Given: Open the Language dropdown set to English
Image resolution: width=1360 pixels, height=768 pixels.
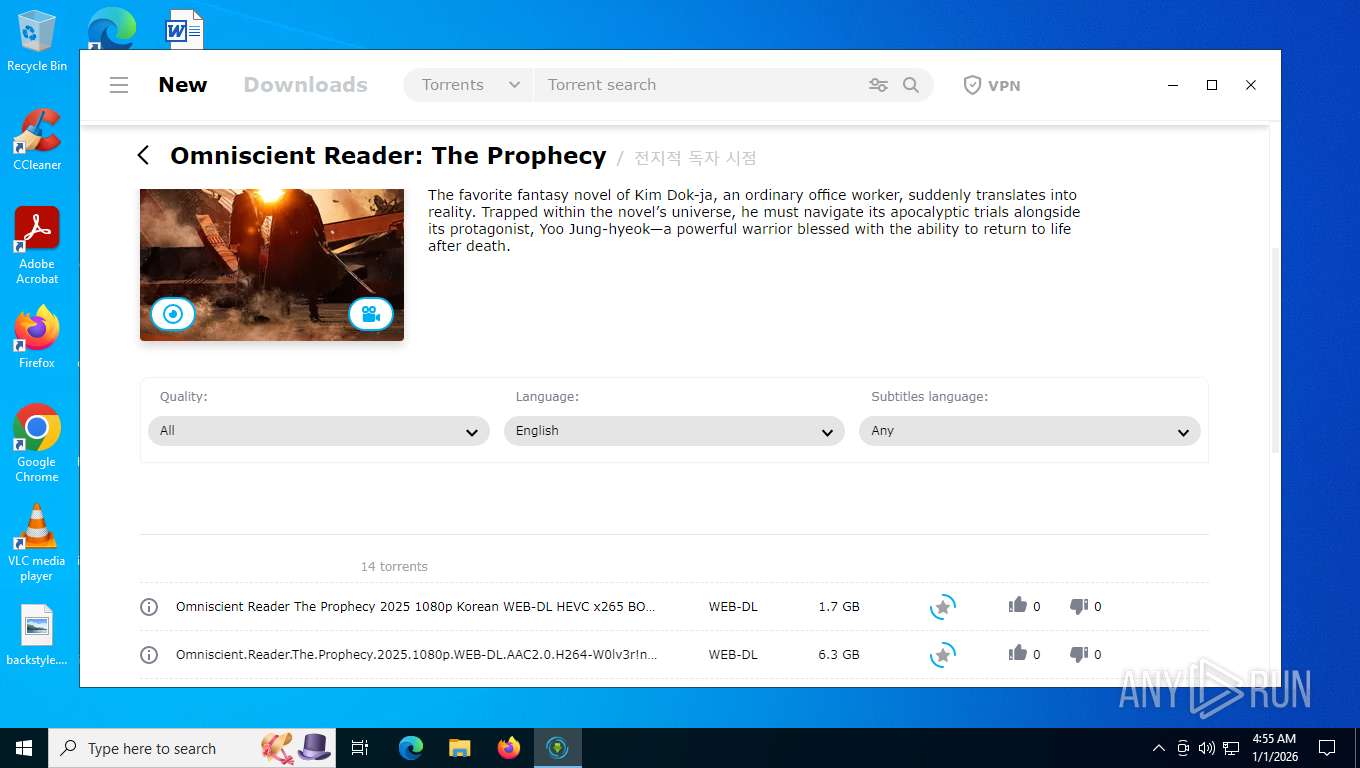Looking at the screenshot, I should coord(674,431).
